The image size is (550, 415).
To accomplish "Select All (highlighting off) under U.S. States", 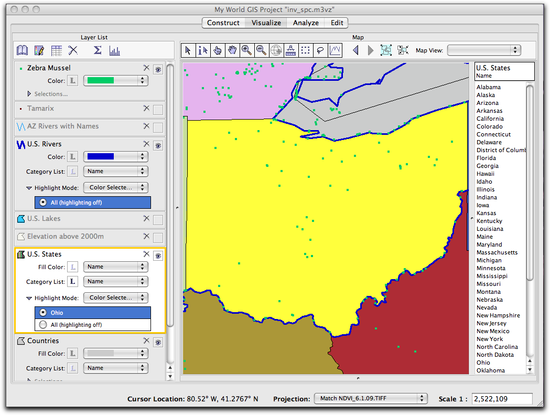I will (93, 325).
